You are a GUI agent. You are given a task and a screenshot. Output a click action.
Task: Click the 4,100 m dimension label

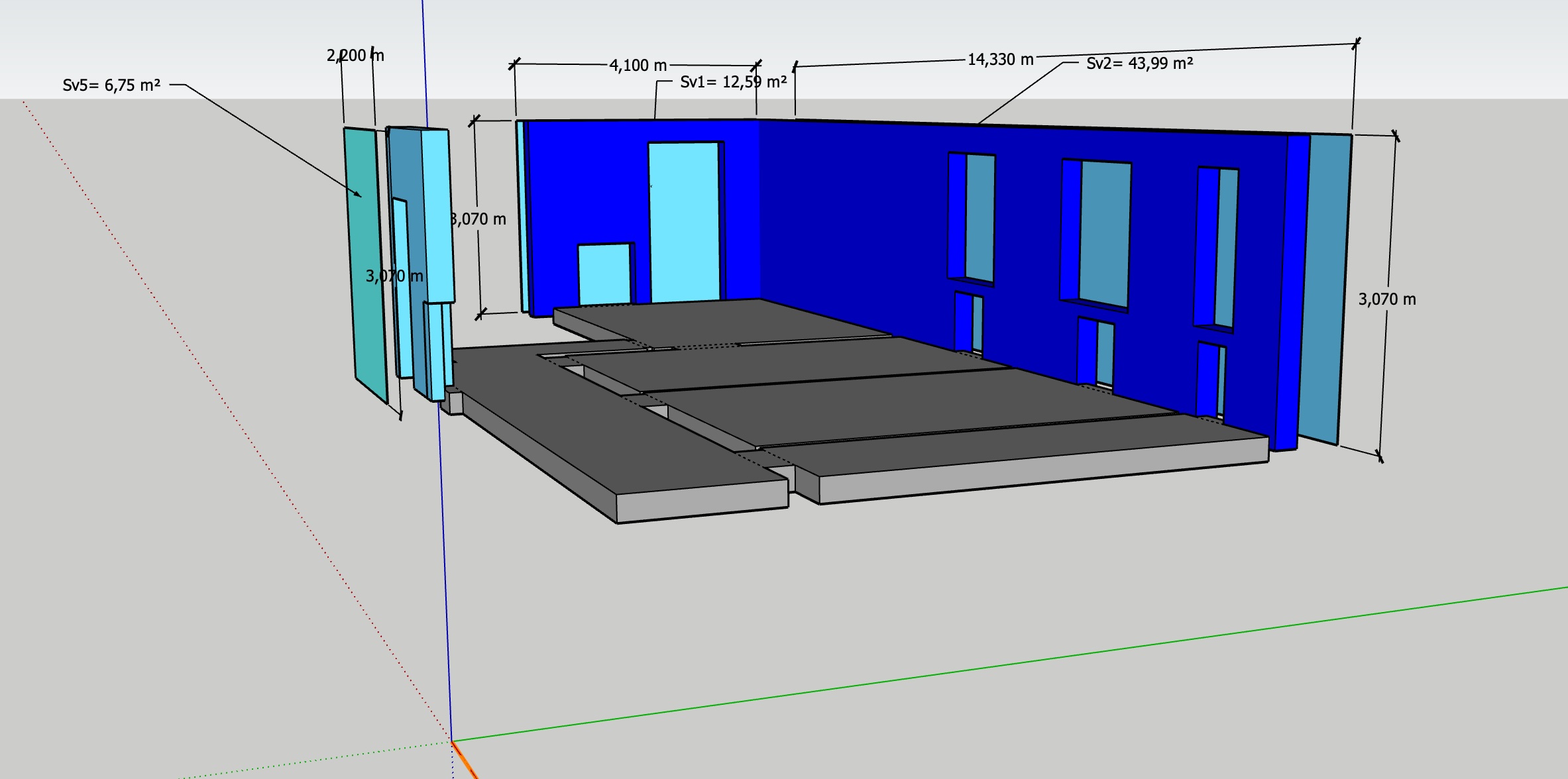coord(638,65)
